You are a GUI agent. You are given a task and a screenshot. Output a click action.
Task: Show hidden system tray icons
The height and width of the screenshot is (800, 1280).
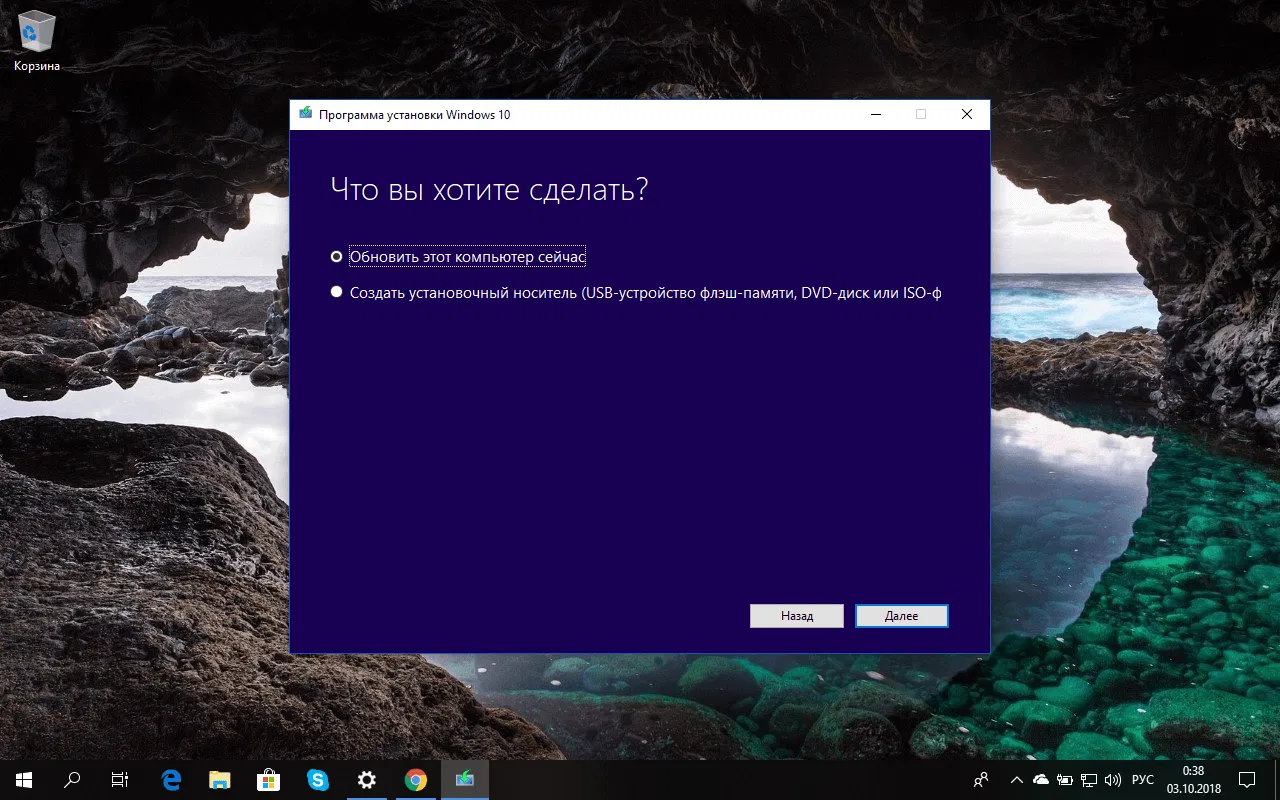[1017, 780]
